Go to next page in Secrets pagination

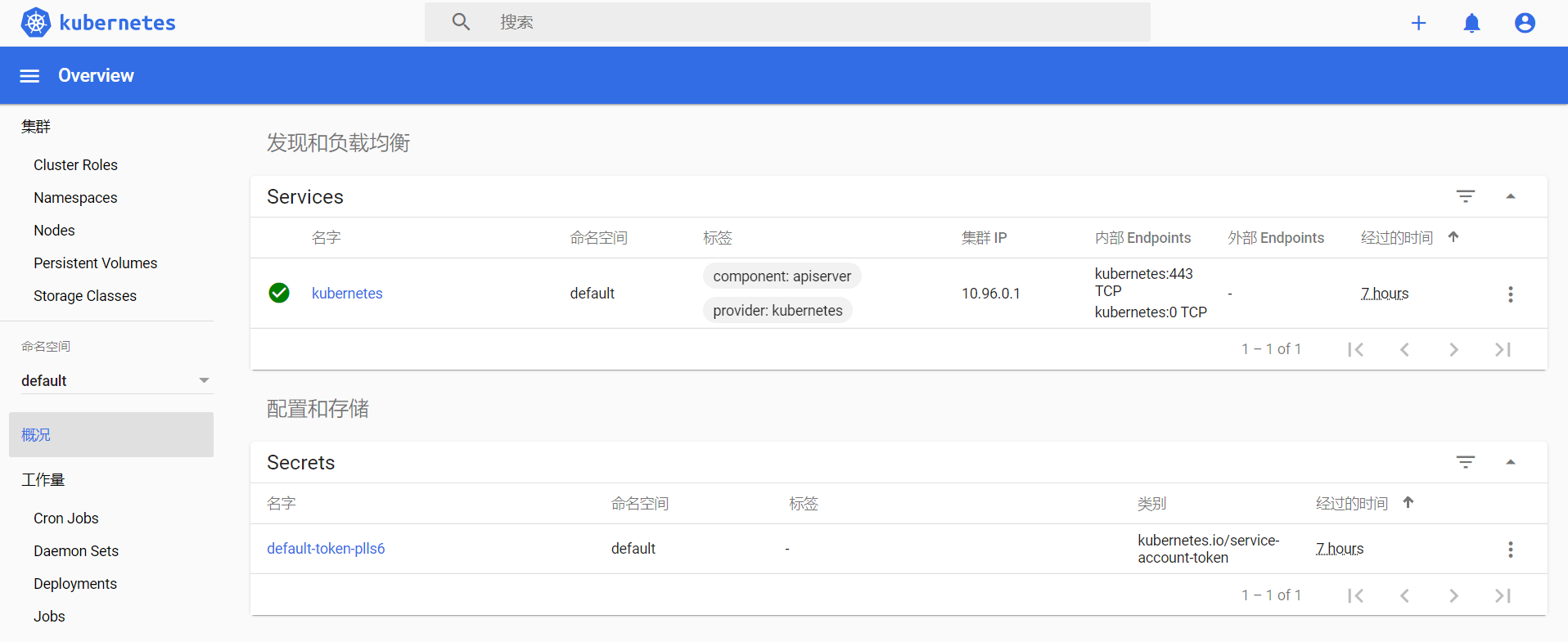1453,595
